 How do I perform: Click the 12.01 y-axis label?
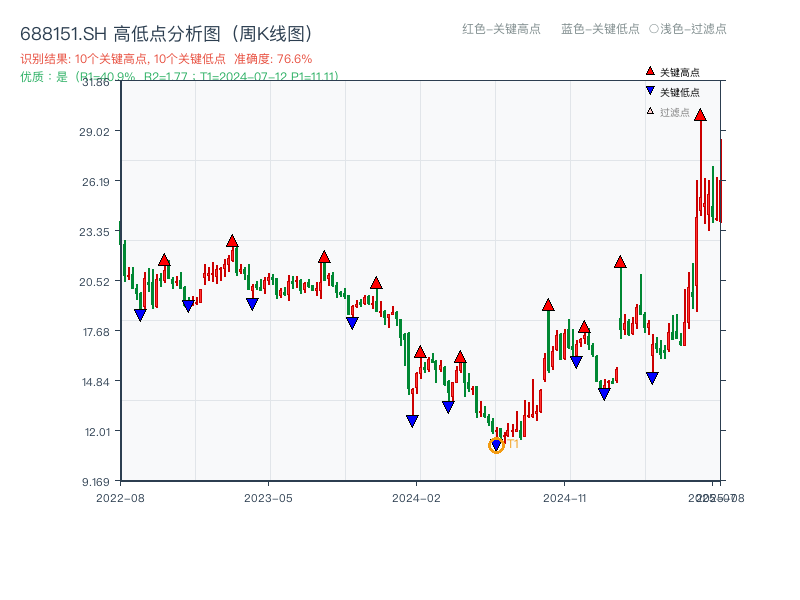click(97, 432)
